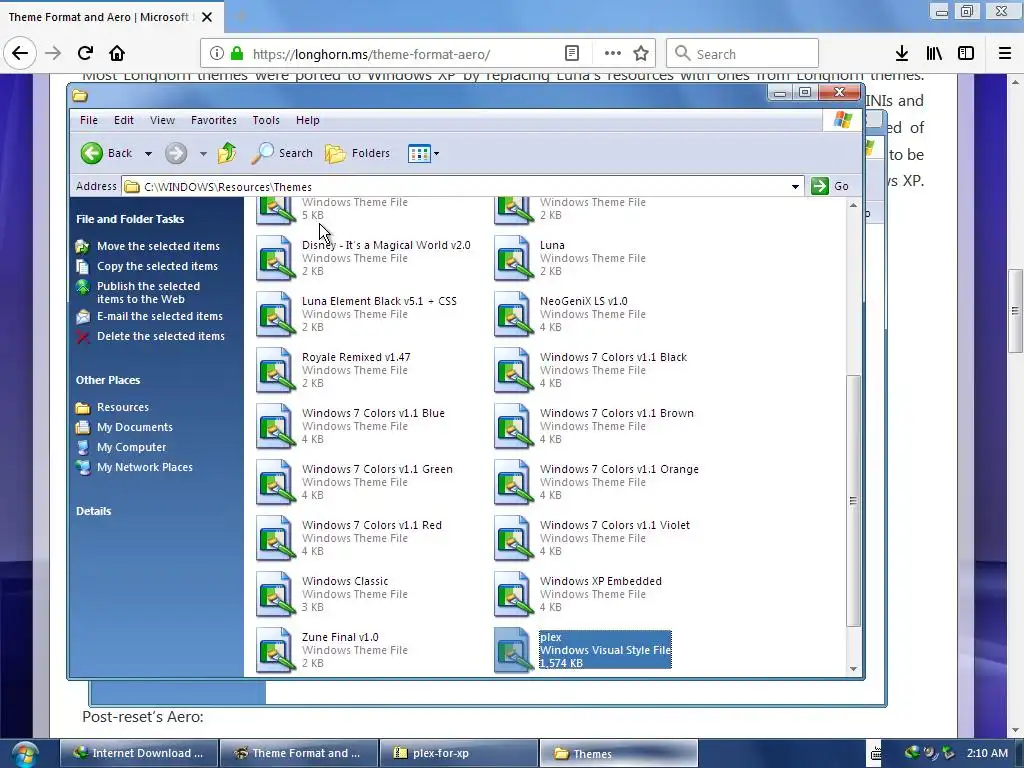
Task: Select Disney It's a Magical World theme icon
Action: [275, 259]
